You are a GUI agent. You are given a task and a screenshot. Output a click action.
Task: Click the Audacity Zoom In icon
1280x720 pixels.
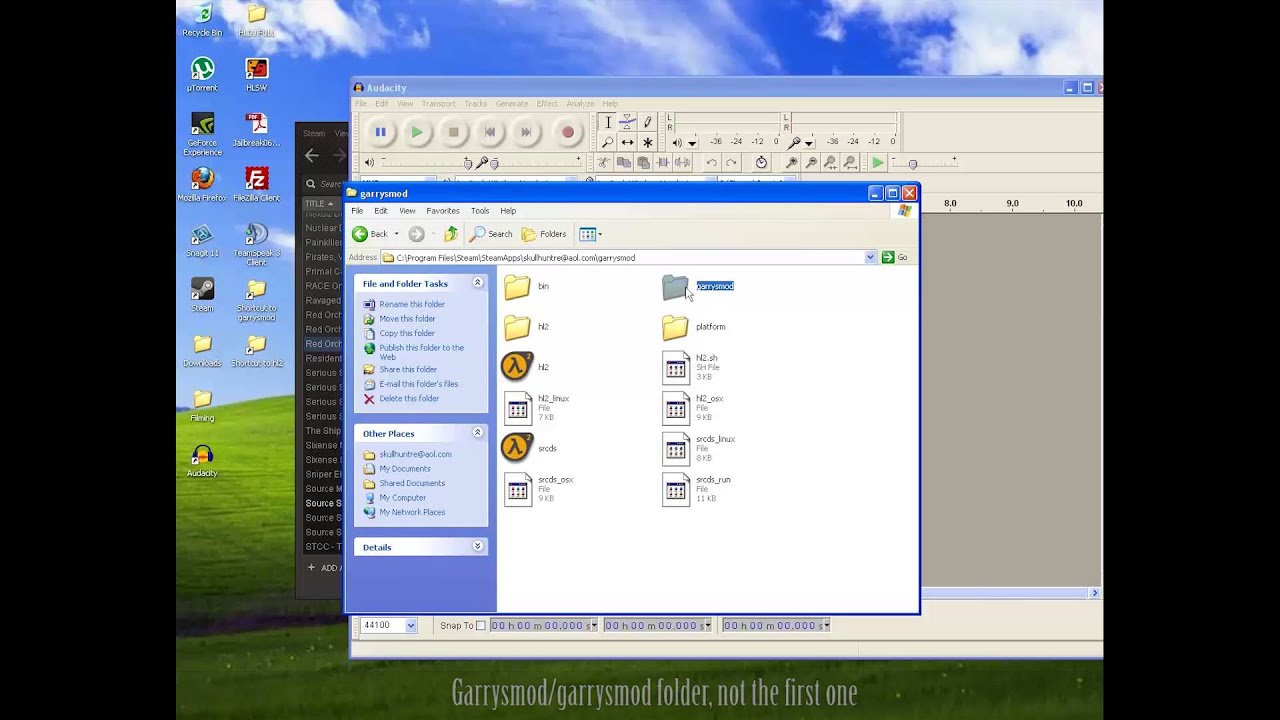click(x=791, y=163)
